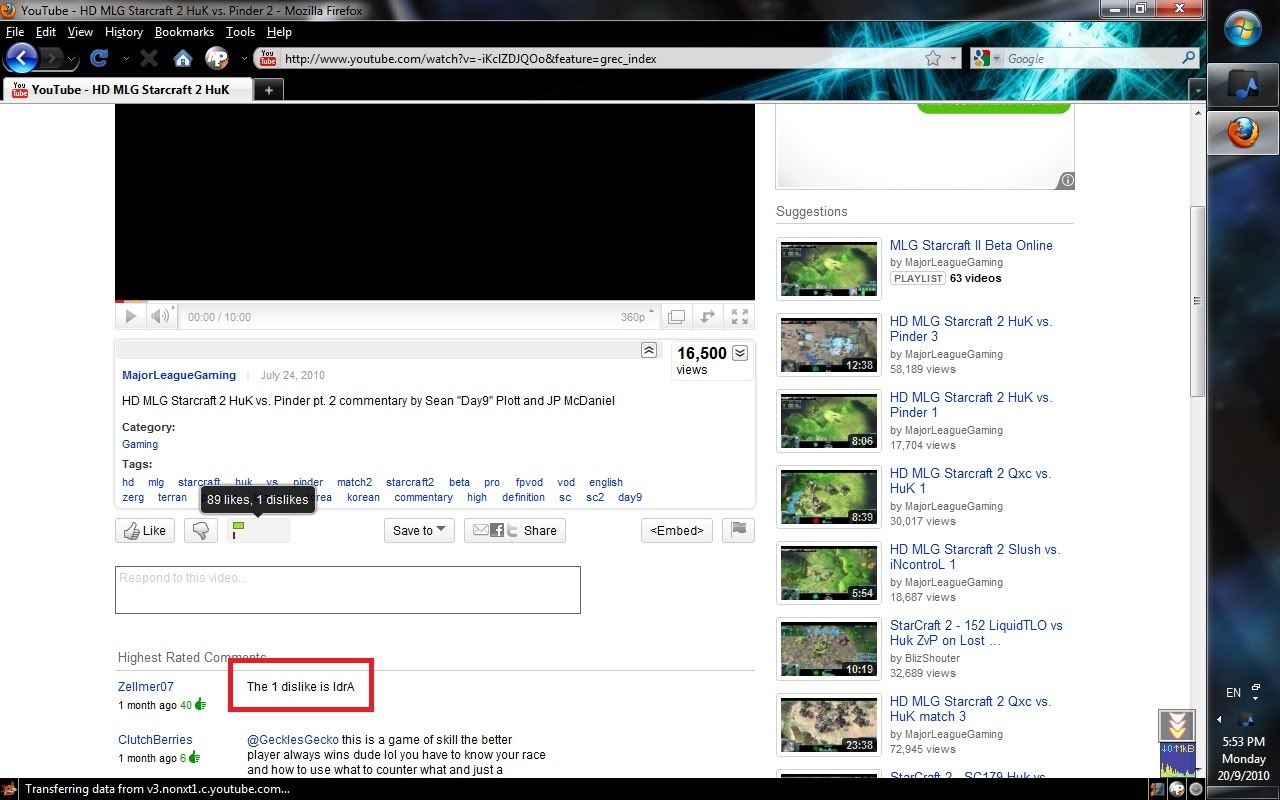Open the dropdown next to the Adblock icon
1280x800 pixels.
pyautogui.click(x=243, y=58)
